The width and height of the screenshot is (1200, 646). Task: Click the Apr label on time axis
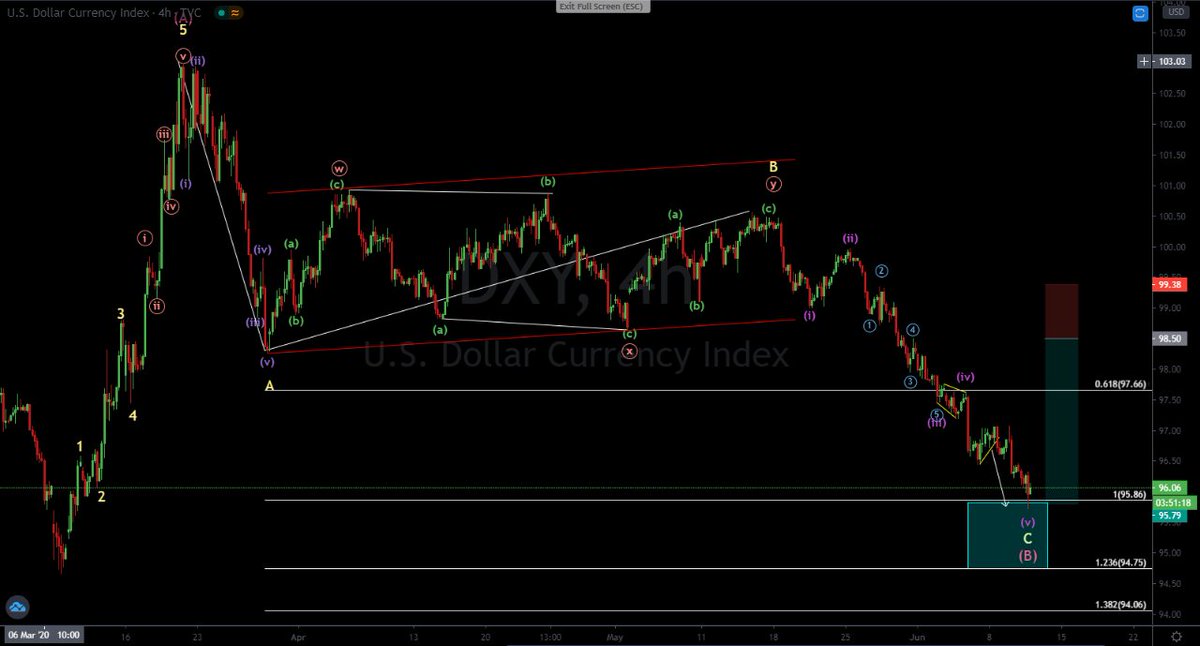297,636
